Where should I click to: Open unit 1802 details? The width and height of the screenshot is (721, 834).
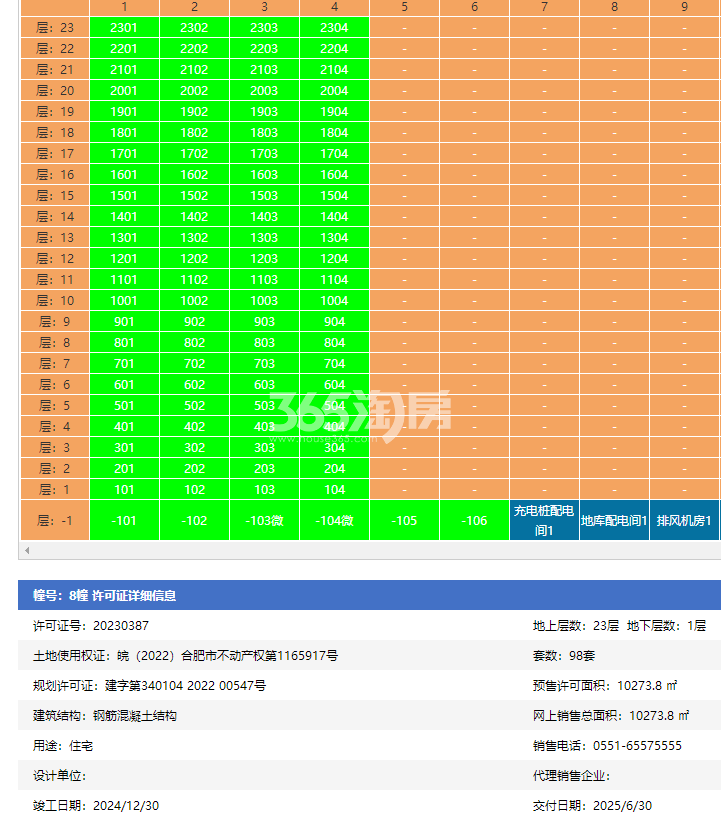click(x=194, y=133)
